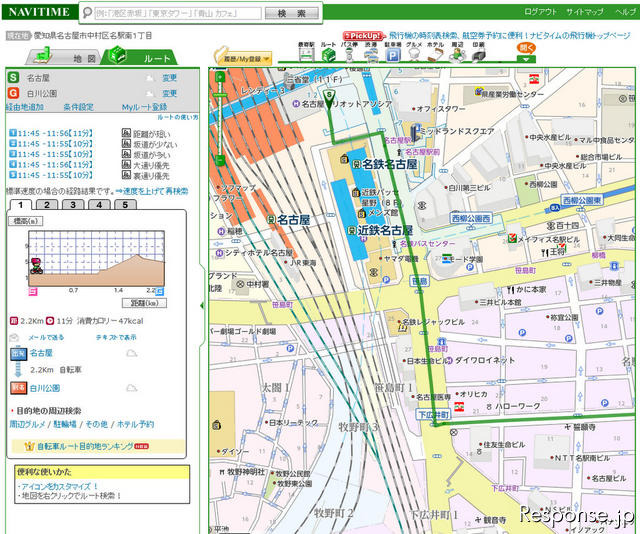Image resolution: width=640 pixels, height=534 pixels.
Task: Click the print (印刷) printer icon
Action: 479,54
